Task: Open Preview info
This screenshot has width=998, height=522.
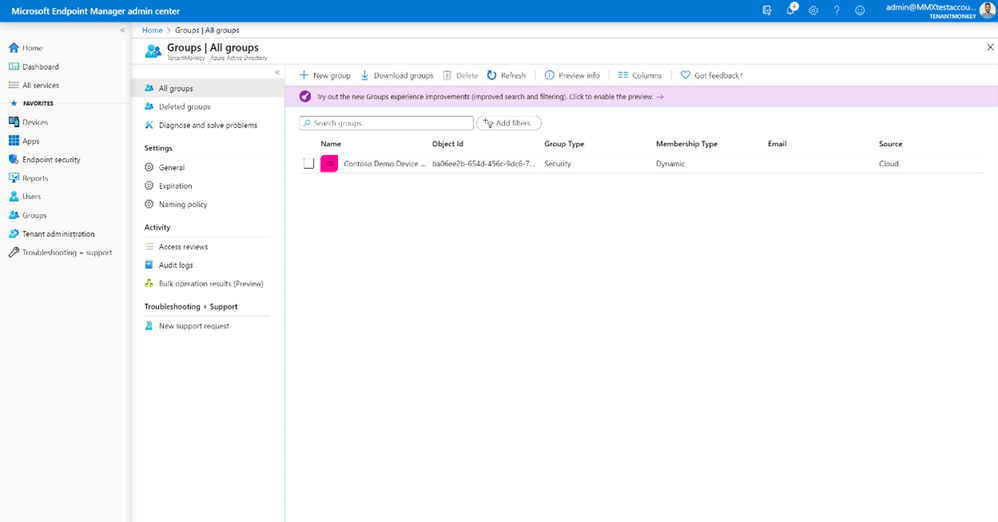Action: tap(572, 75)
